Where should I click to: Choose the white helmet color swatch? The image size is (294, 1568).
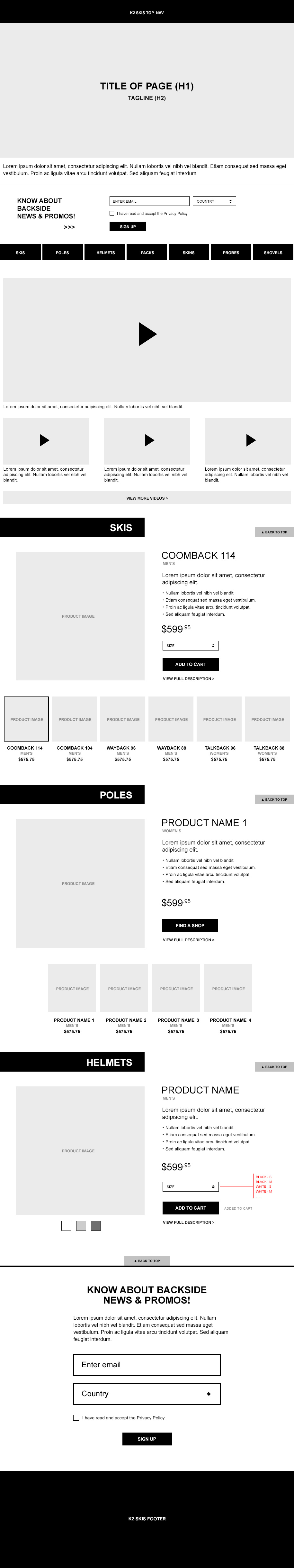[x=66, y=1225]
